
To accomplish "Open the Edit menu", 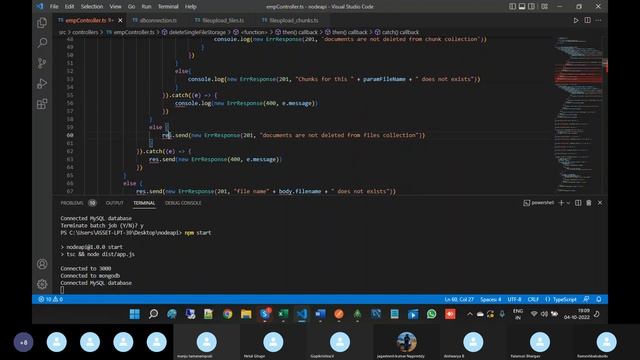I will 69,7.
